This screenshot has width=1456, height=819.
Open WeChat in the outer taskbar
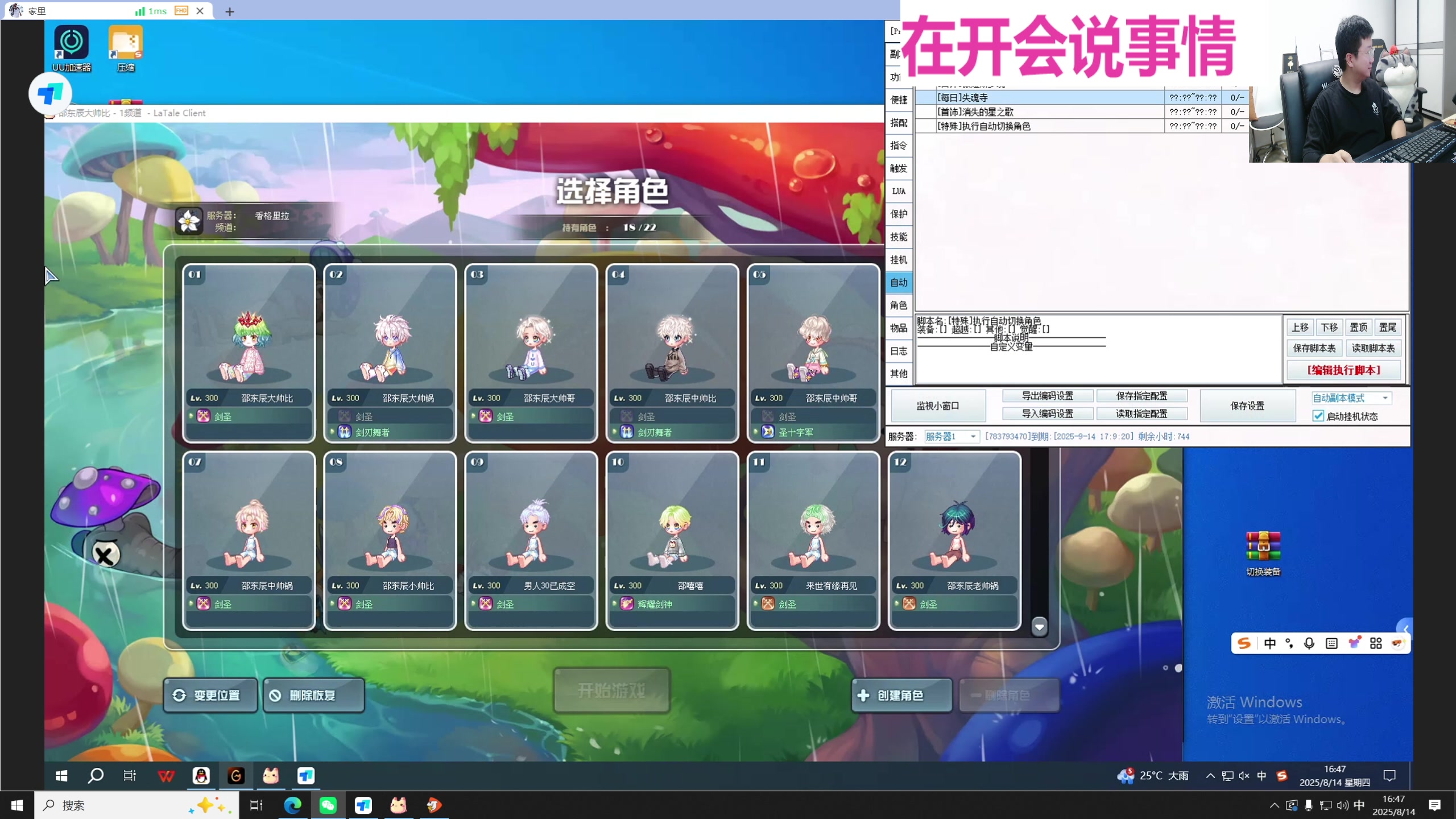pyautogui.click(x=328, y=805)
